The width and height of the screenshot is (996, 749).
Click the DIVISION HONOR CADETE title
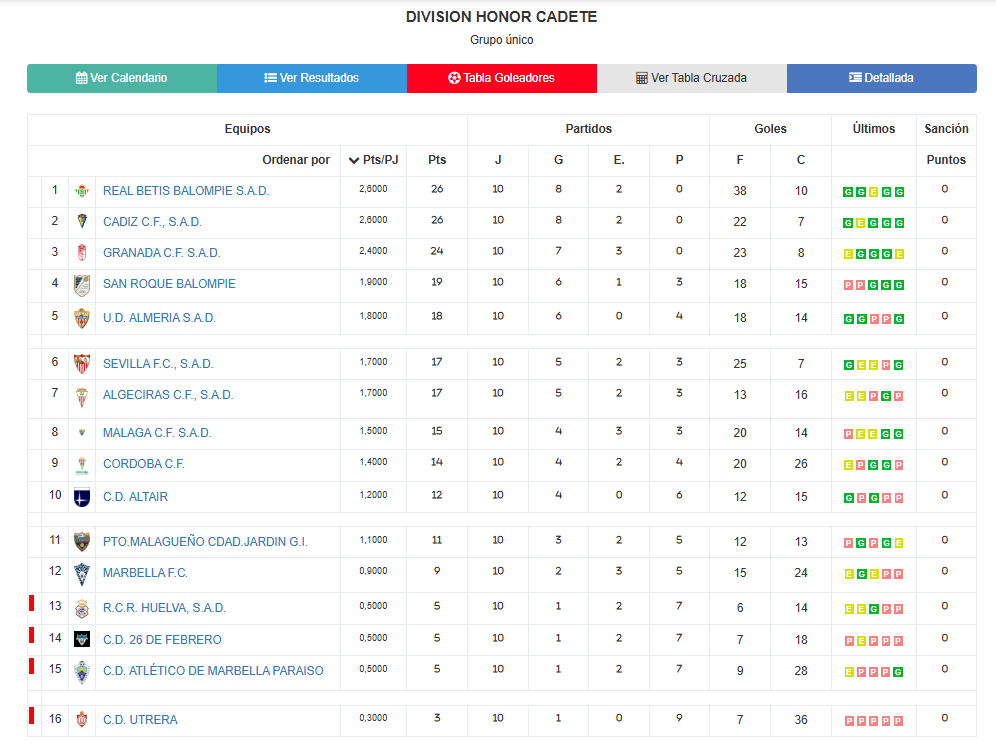[502, 17]
